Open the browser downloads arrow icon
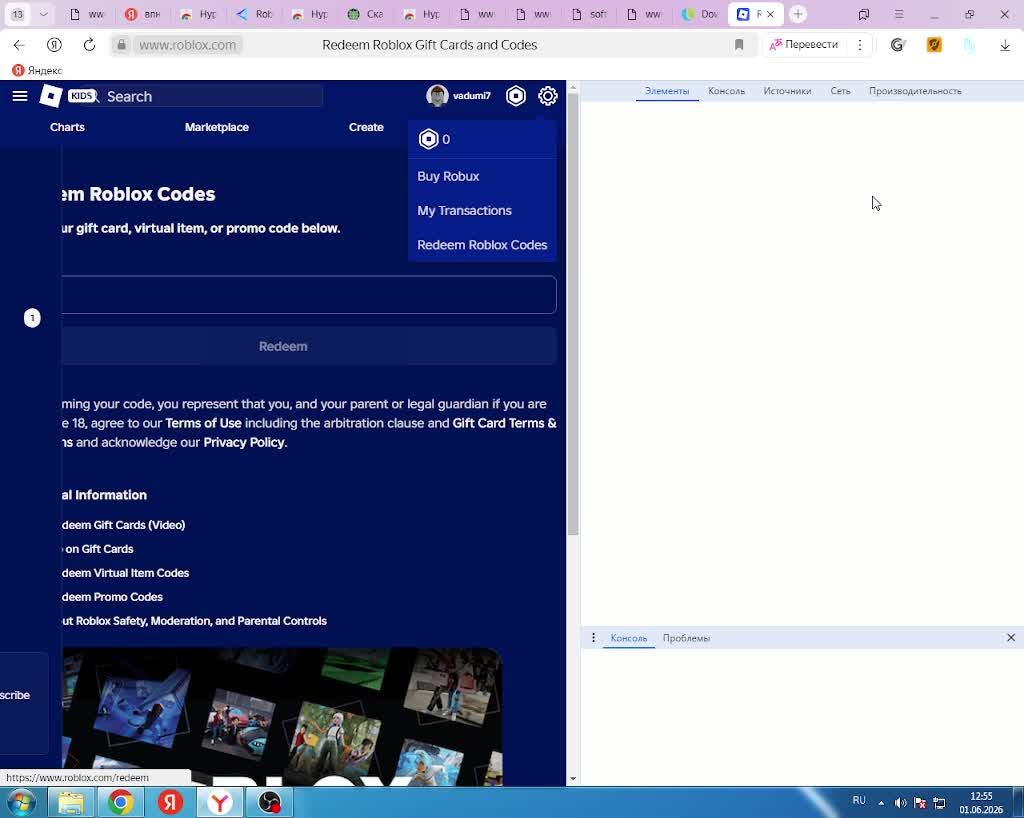Viewport: 1024px width, 818px height. pyautogui.click(x=1005, y=45)
